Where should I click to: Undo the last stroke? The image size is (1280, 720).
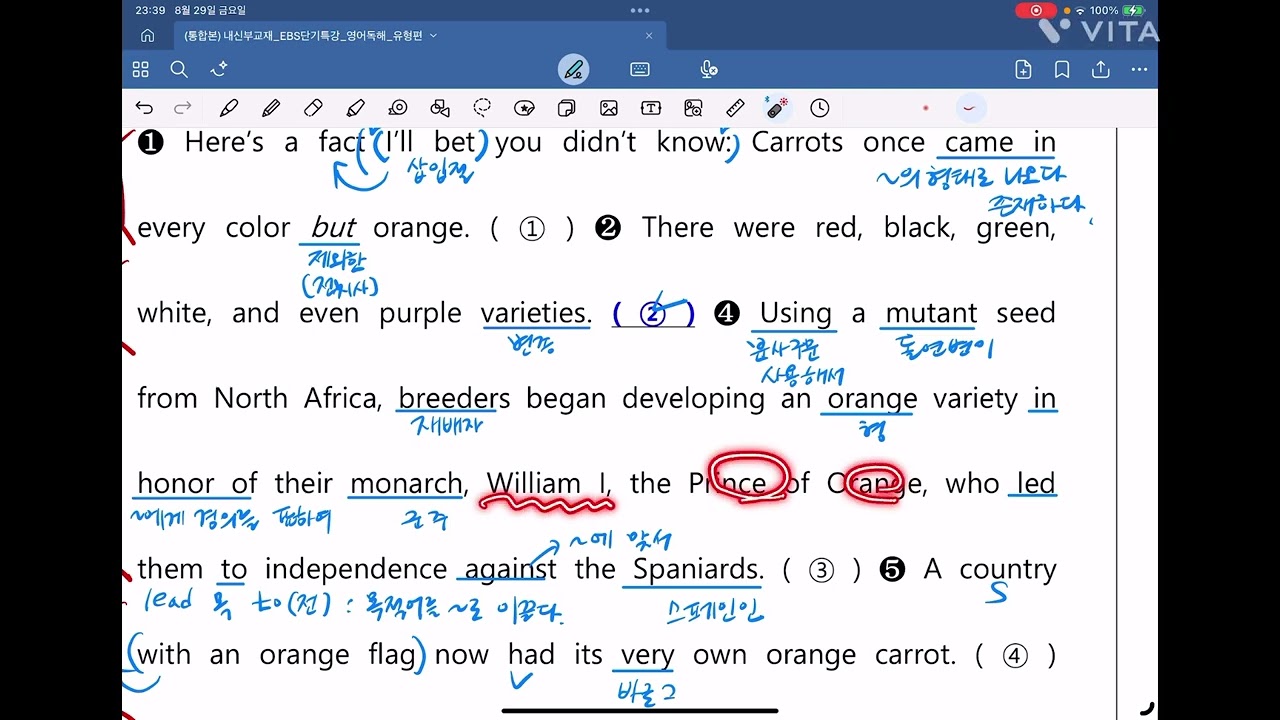pos(145,108)
